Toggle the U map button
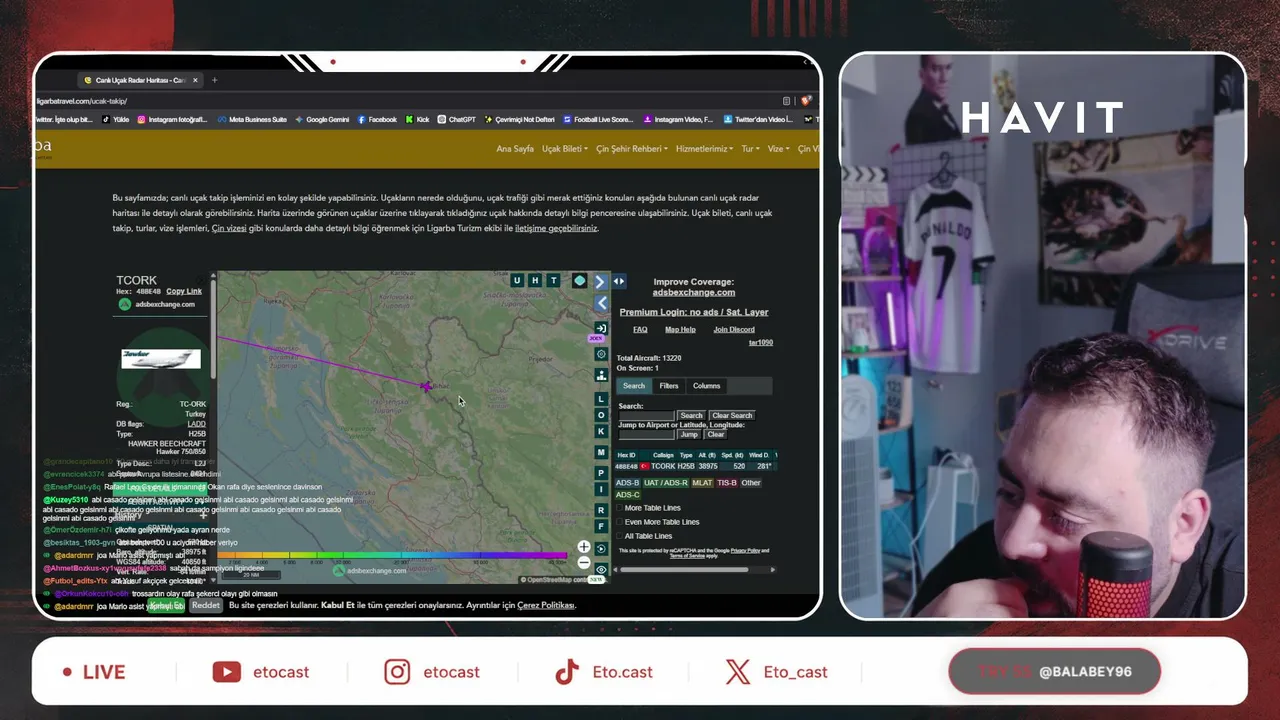This screenshot has width=1280, height=720. point(517,281)
